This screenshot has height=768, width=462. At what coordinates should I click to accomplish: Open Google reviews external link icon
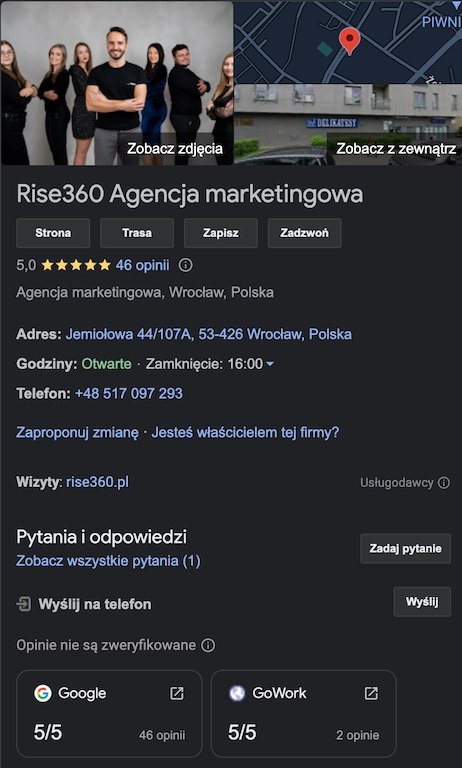[177, 693]
